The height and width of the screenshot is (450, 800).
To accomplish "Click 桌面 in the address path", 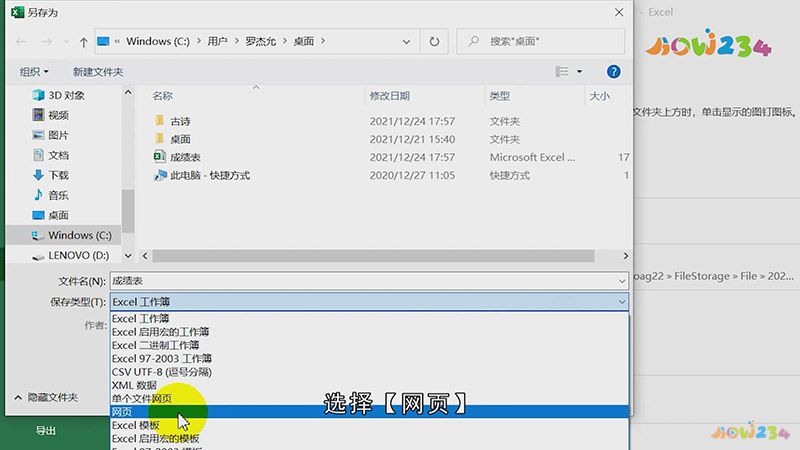I will pos(304,41).
